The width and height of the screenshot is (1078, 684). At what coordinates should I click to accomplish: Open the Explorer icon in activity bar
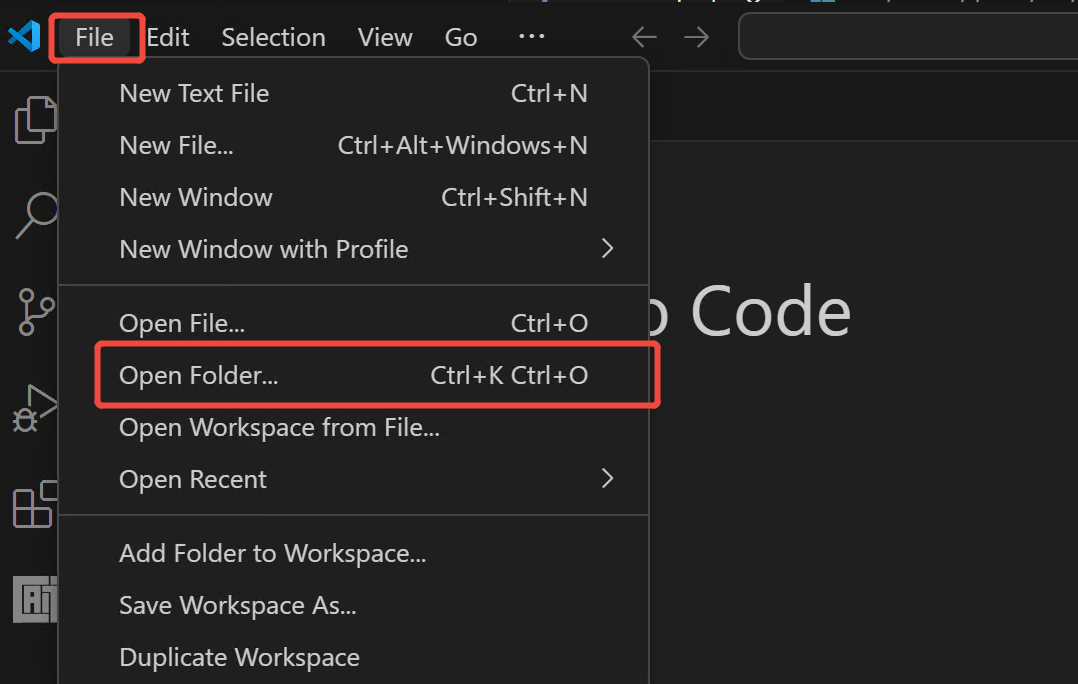35,120
